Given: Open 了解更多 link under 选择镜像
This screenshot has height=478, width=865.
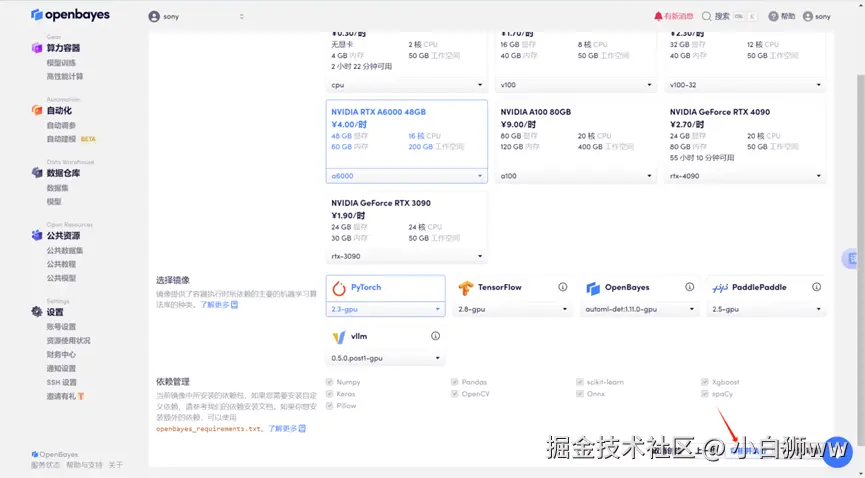Looking at the screenshot, I should pyautogui.click(x=218, y=305).
